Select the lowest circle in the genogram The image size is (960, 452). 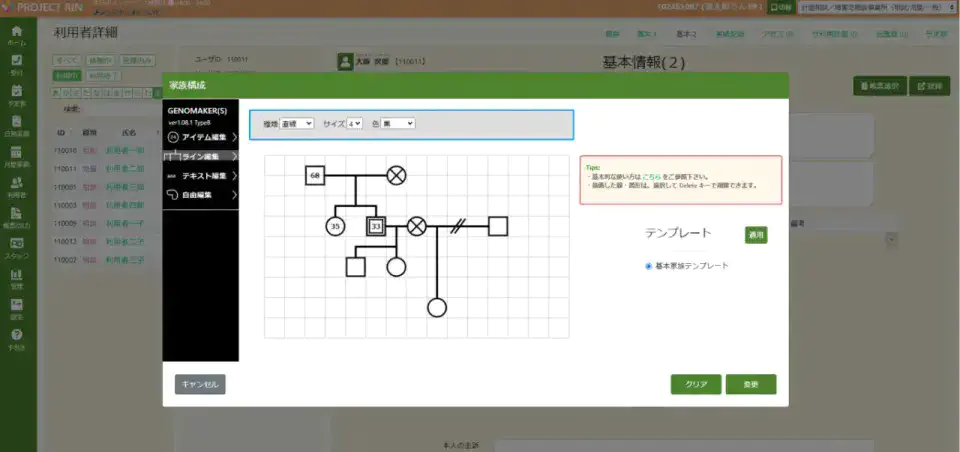(437, 307)
